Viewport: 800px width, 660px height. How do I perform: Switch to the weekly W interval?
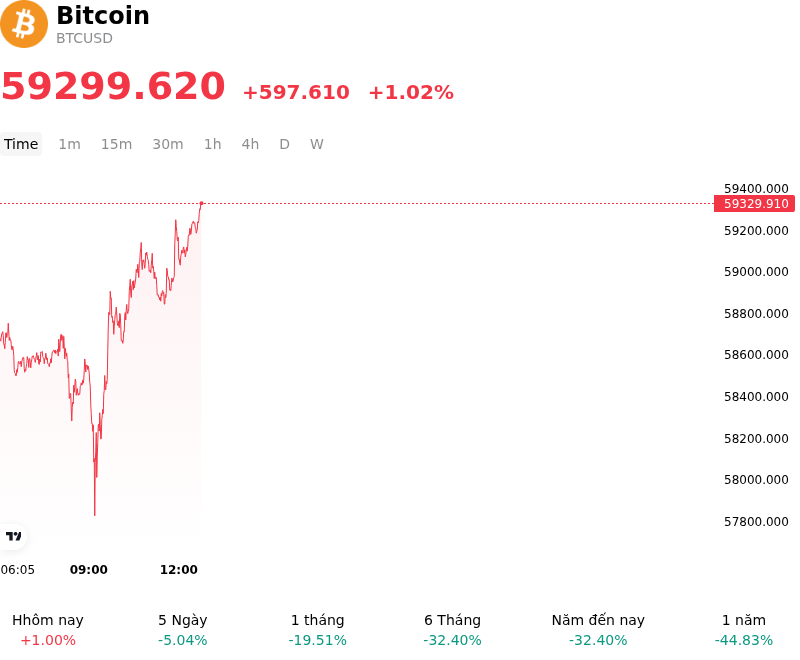(316, 144)
